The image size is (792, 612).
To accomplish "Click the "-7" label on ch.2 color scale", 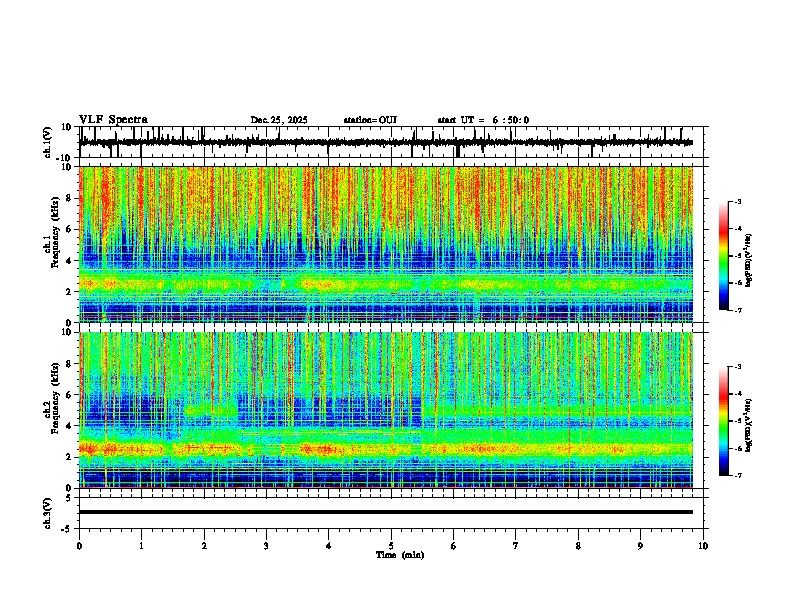I will 738,476.
